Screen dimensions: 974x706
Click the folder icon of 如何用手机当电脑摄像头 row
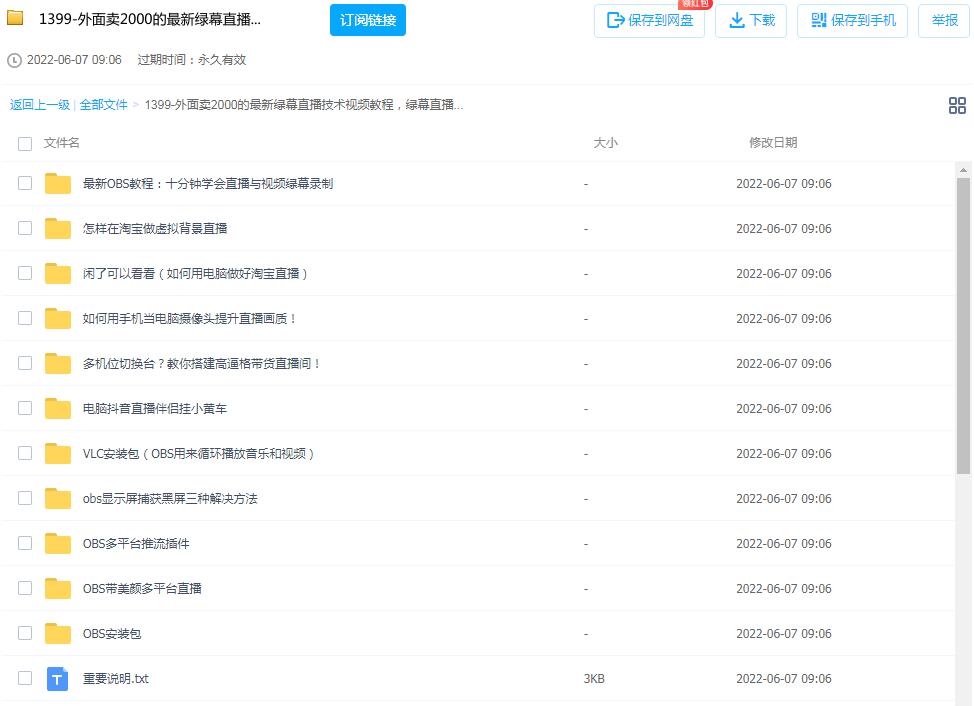click(x=58, y=318)
